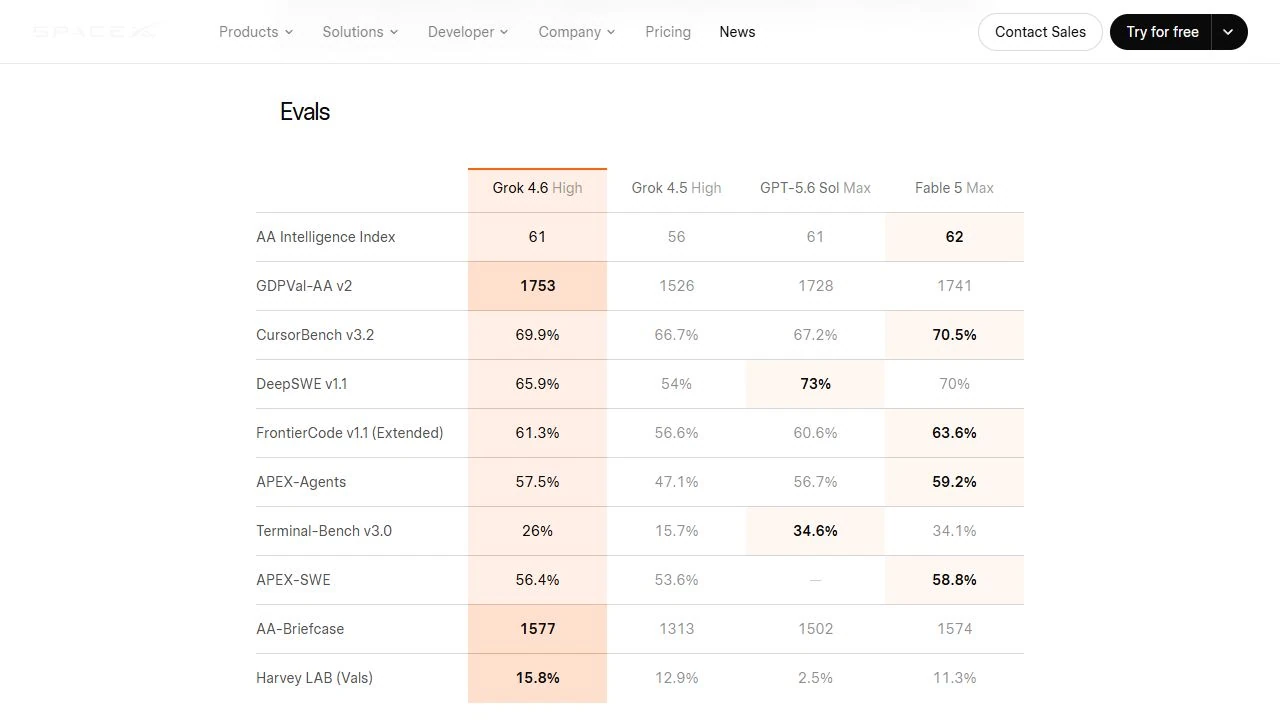The height and width of the screenshot is (720, 1280).
Task: Expand the Solutions navigation menu
Action: click(x=360, y=32)
